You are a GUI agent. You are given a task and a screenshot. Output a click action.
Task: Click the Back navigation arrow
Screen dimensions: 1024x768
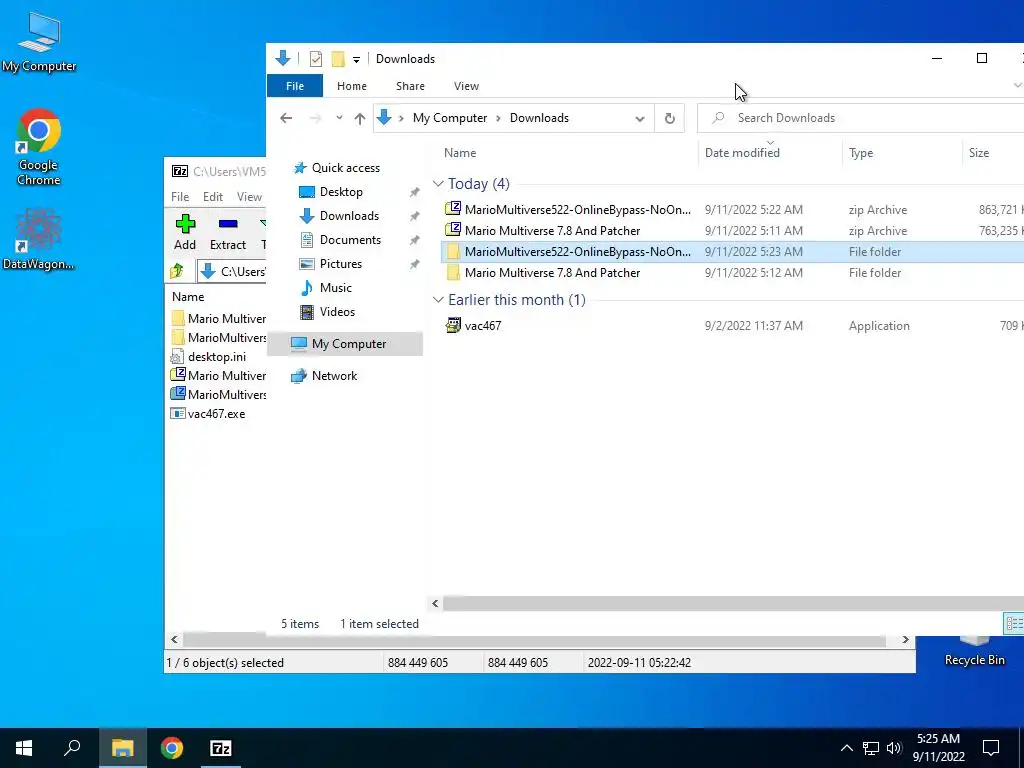pos(286,118)
